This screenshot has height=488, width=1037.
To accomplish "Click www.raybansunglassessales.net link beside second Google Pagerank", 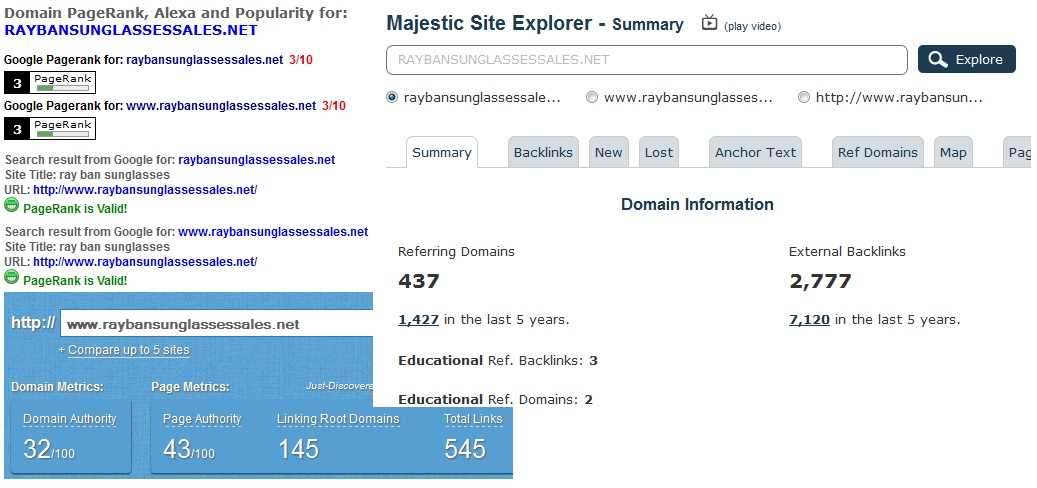I will click(221, 106).
